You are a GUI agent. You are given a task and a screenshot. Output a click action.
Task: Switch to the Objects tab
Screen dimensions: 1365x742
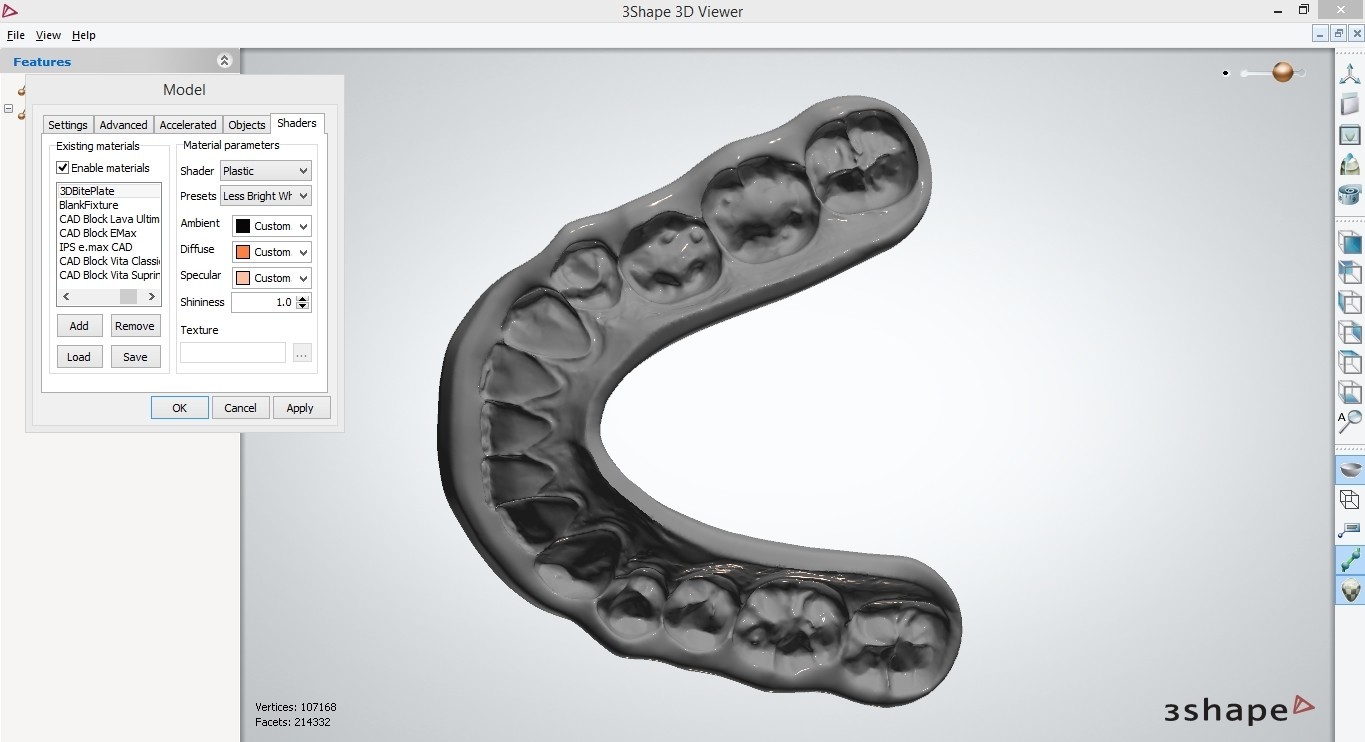coord(246,124)
